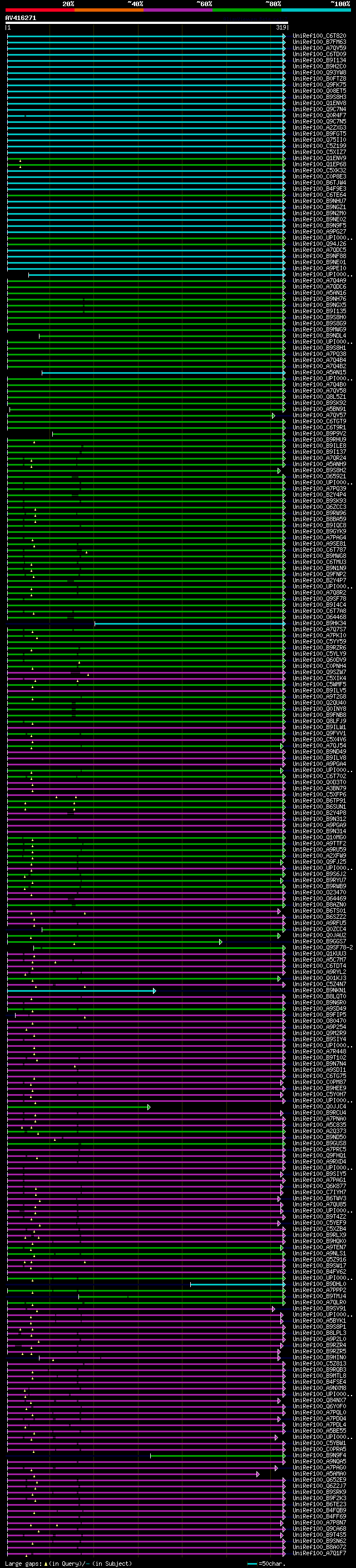The height and width of the screenshot is (1568, 356).
Task: Select hit label UniRef100_A9PG27
Action: [x=319, y=232]
